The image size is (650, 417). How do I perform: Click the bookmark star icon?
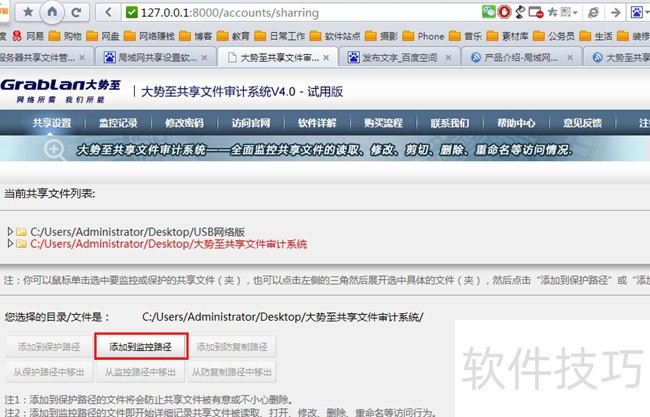[28, 12]
